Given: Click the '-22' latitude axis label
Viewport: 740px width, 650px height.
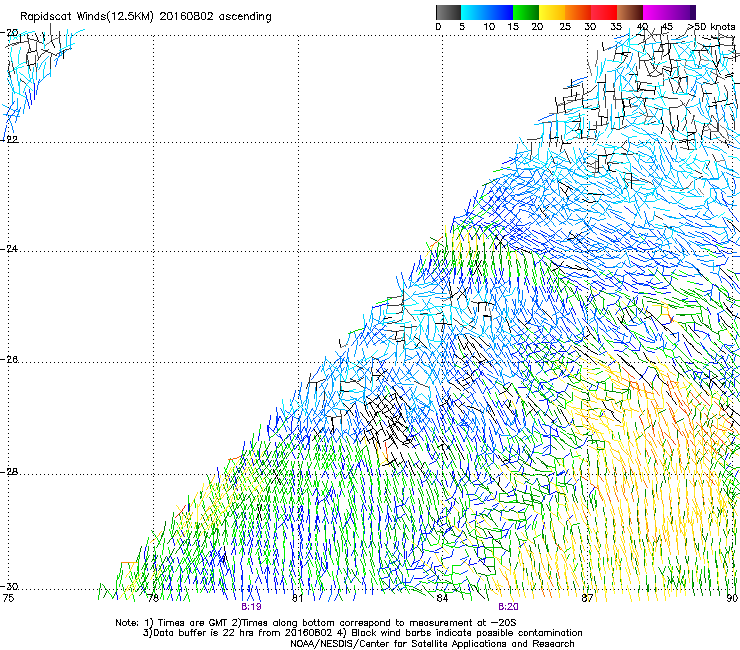Looking at the screenshot, I should pos(10,139).
